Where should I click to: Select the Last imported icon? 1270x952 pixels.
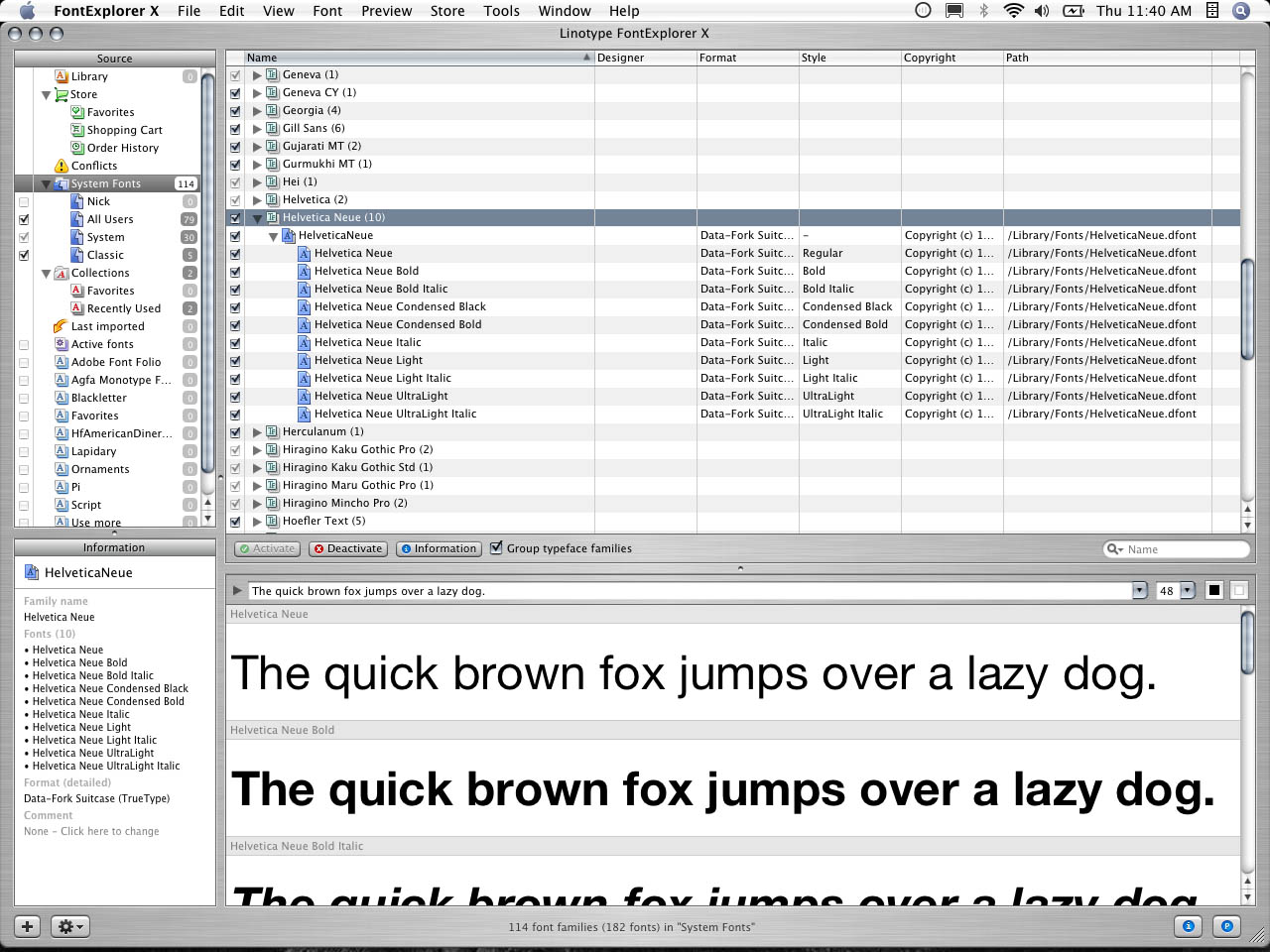pyautogui.click(x=62, y=326)
